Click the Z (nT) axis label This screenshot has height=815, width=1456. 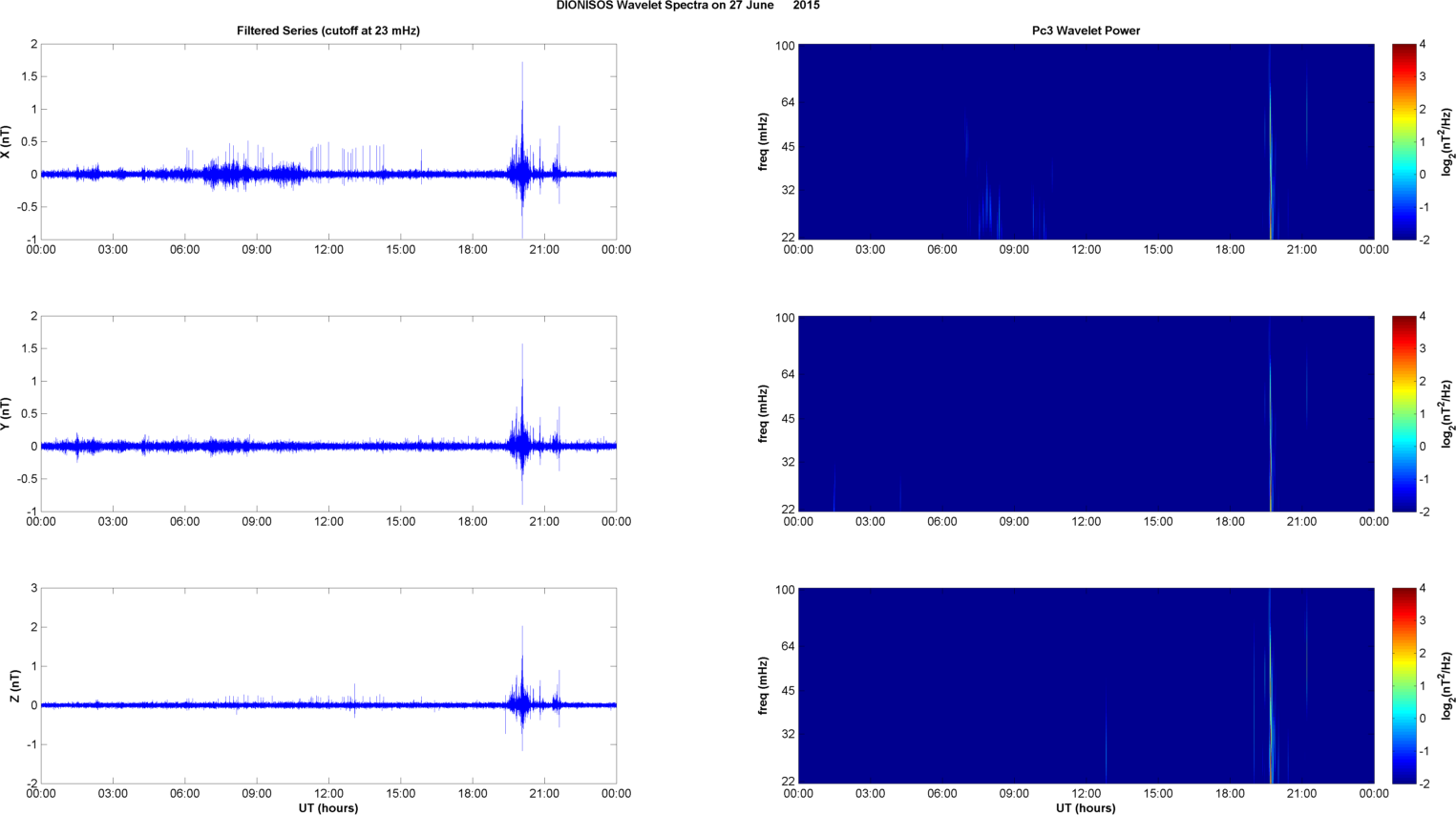(14, 686)
